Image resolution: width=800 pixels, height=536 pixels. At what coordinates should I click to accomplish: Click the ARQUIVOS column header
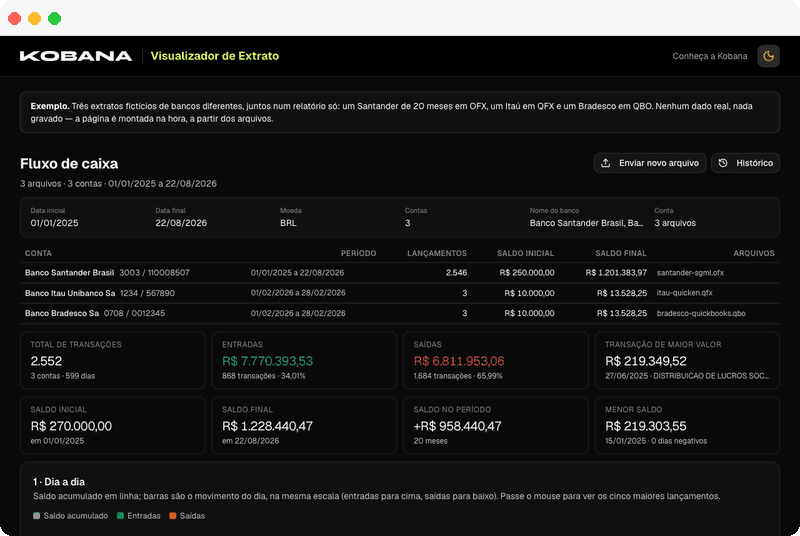click(x=754, y=253)
